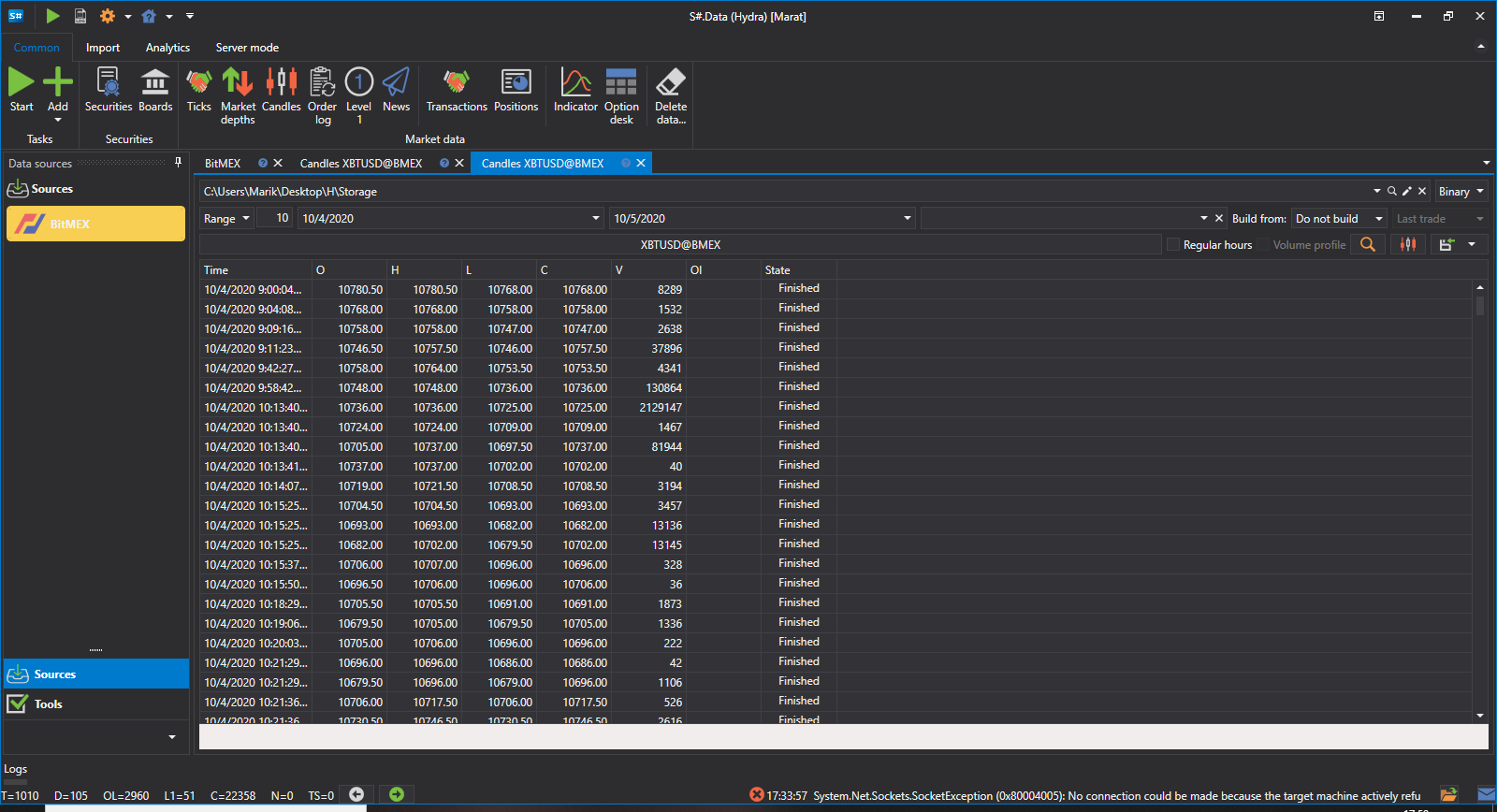Enable the Regular hours checkbox

[x=1173, y=245]
